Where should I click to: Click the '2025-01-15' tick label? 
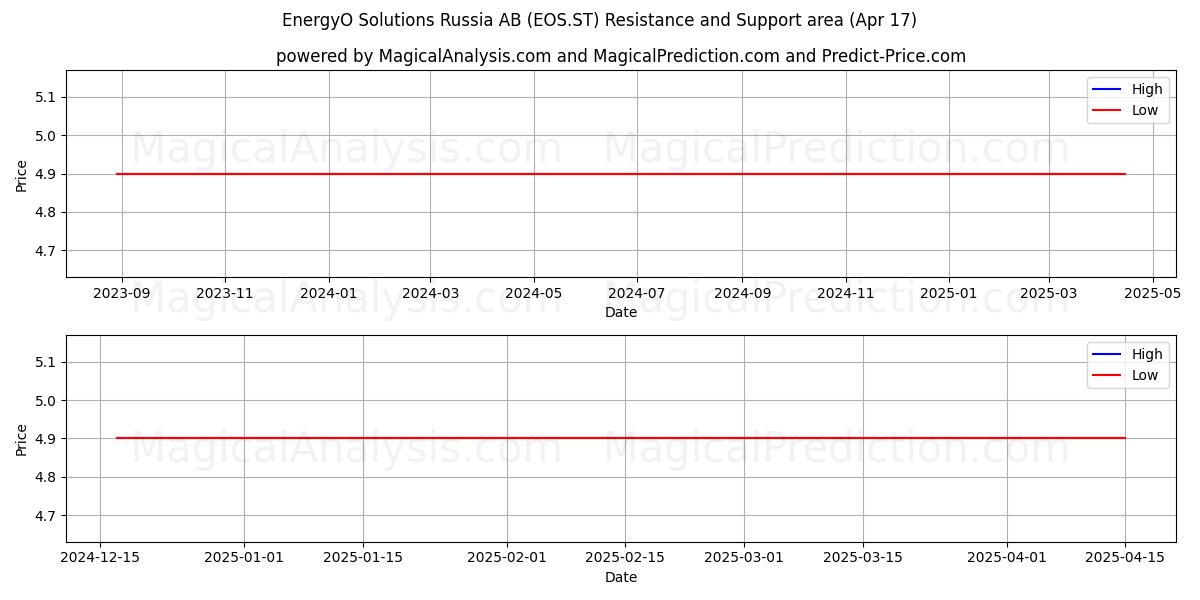[363, 558]
